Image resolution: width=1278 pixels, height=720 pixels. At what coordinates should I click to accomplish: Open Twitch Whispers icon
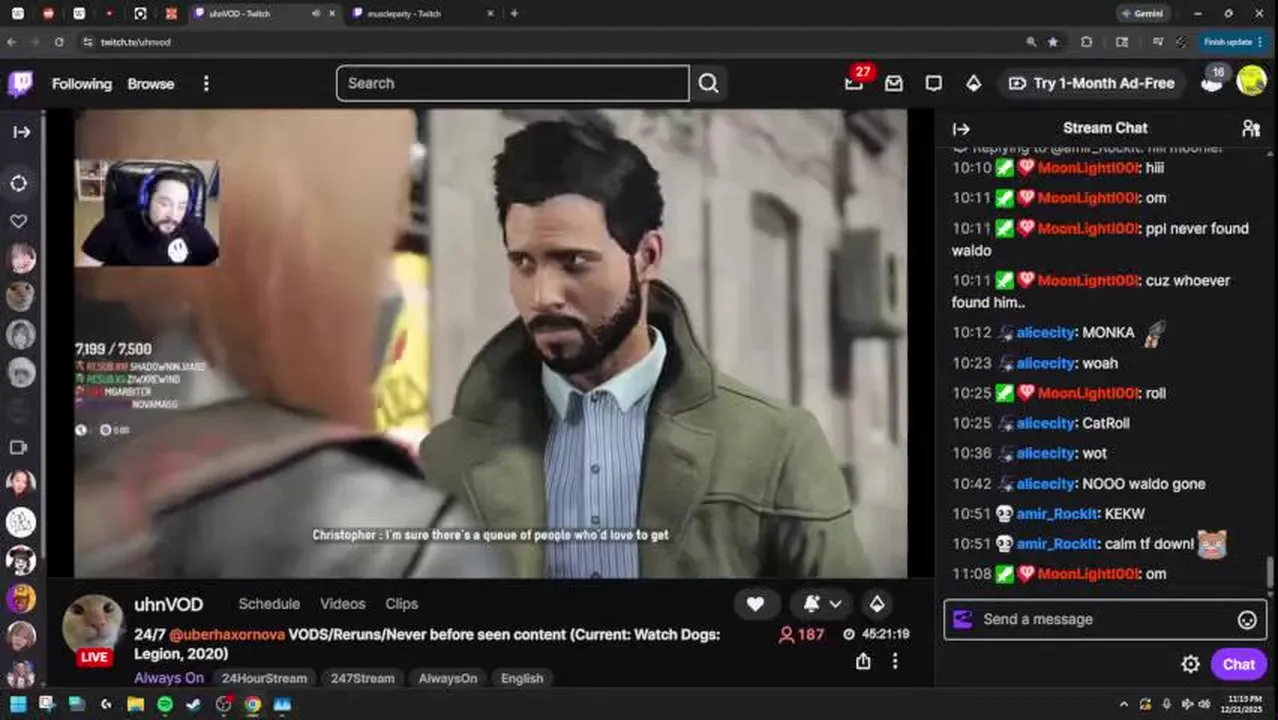point(934,84)
